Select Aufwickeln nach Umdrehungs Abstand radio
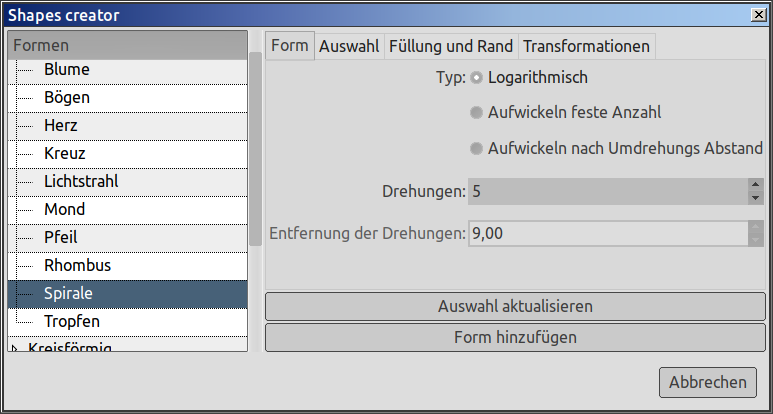Image resolution: width=773 pixels, height=414 pixels. coord(477,149)
